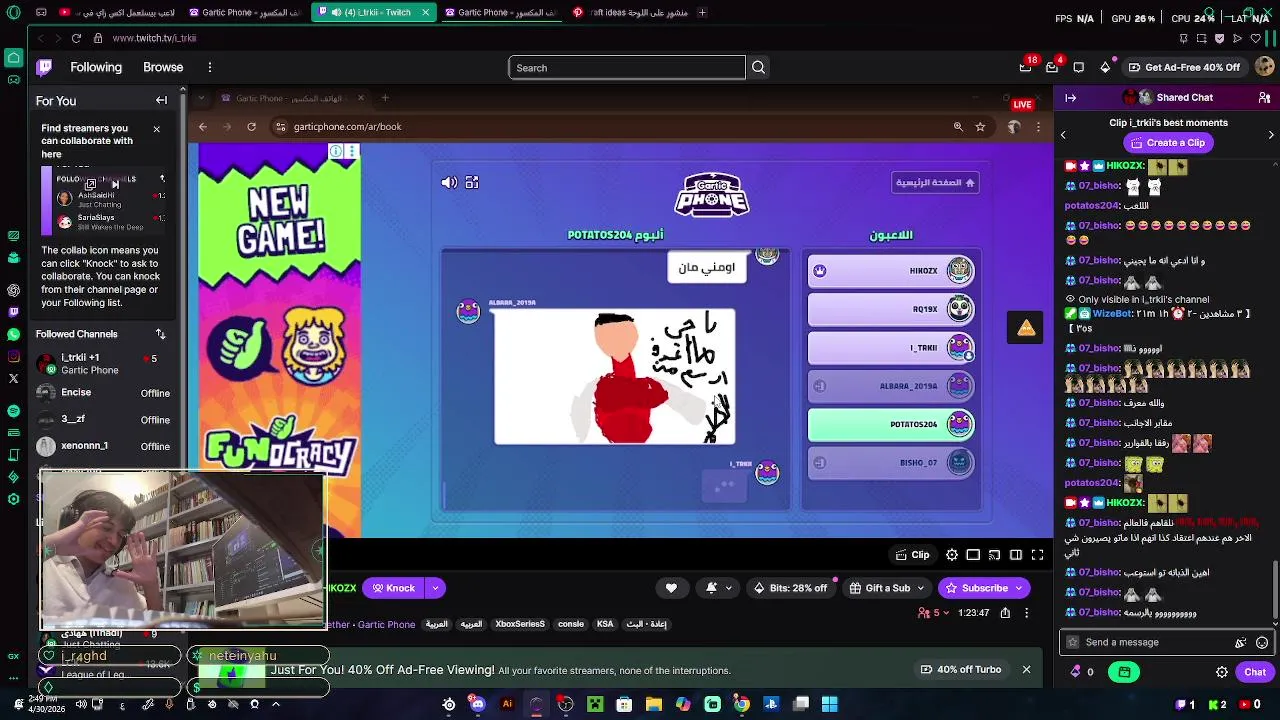Select POTATOS204 in players list

pyautogui.click(x=891, y=424)
